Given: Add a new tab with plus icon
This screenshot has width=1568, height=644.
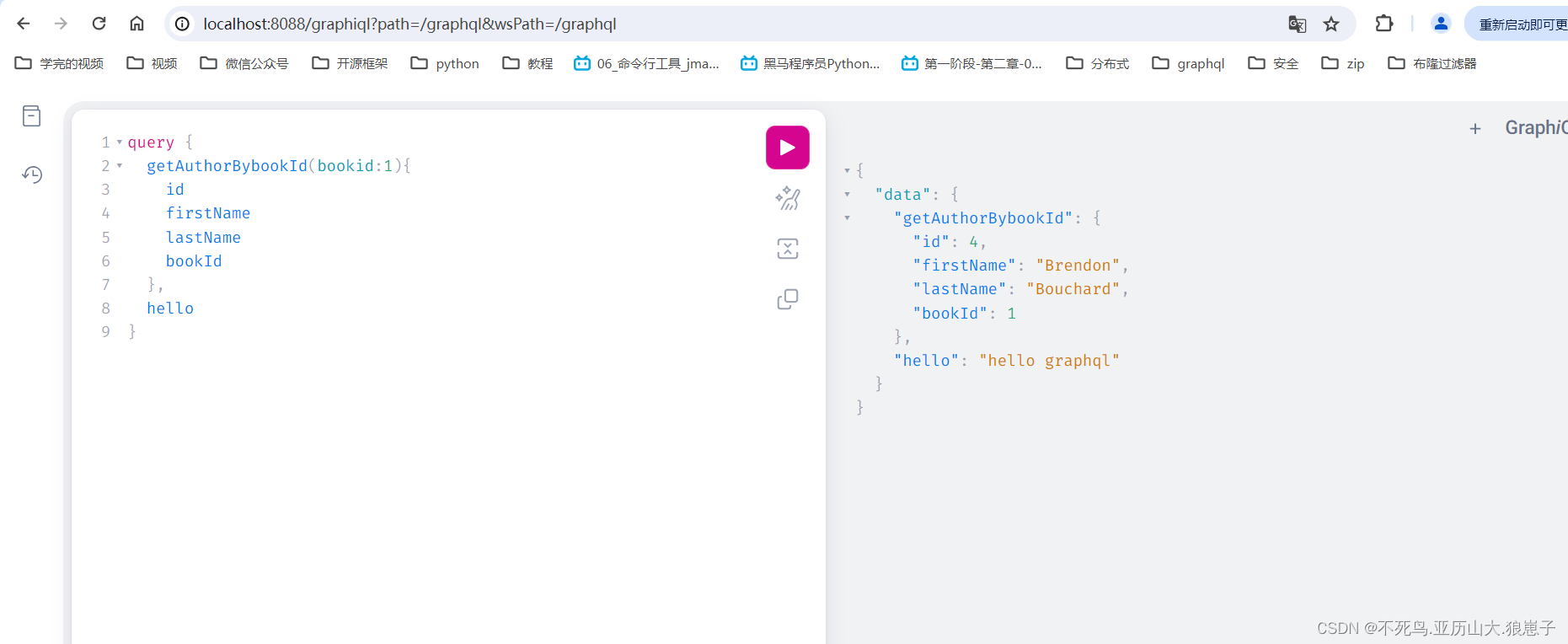Looking at the screenshot, I should point(1475,128).
